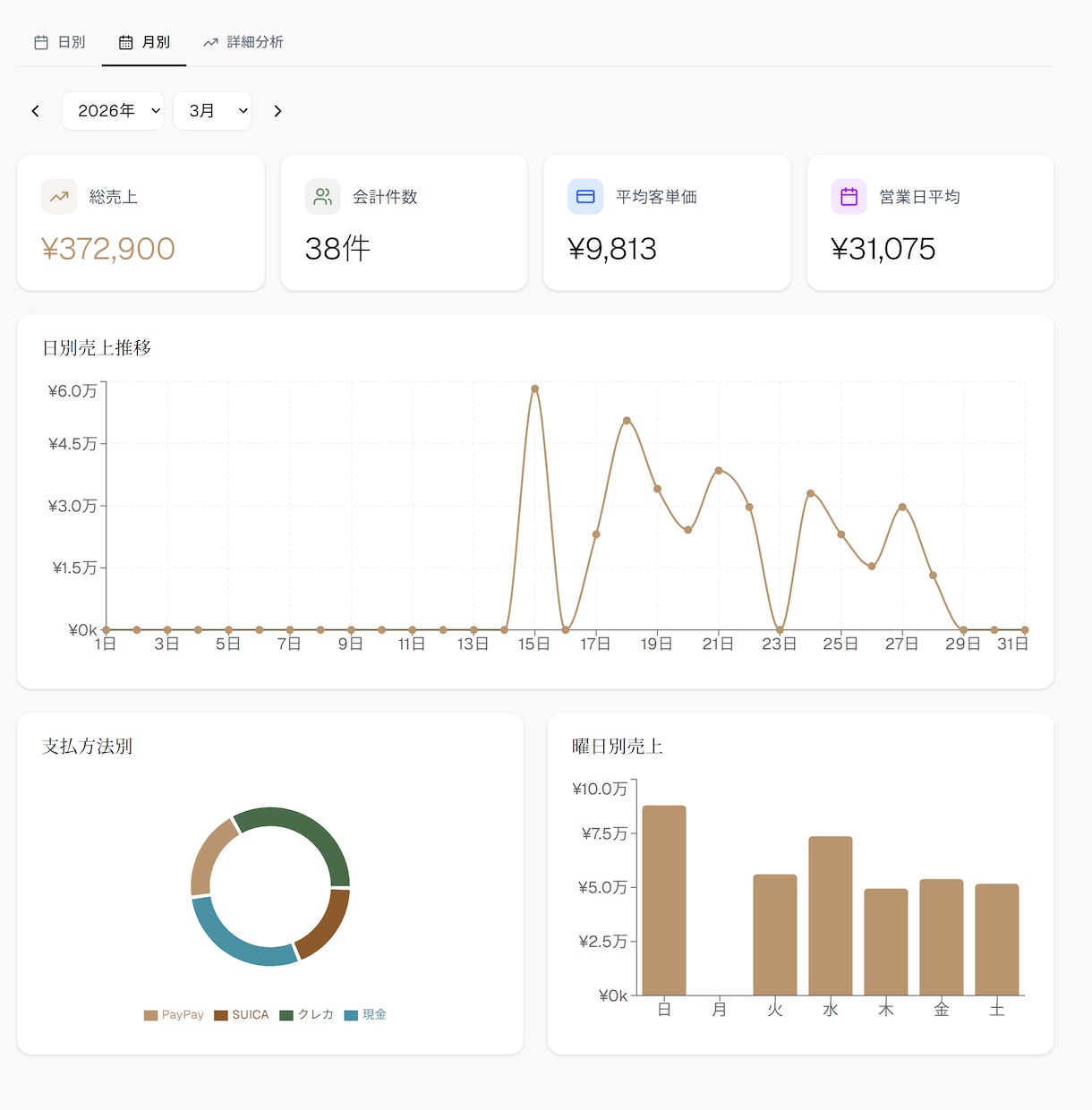Screen dimensions: 1092x1110
Task: Click the 総売上 trend icon
Action: tap(59, 197)
